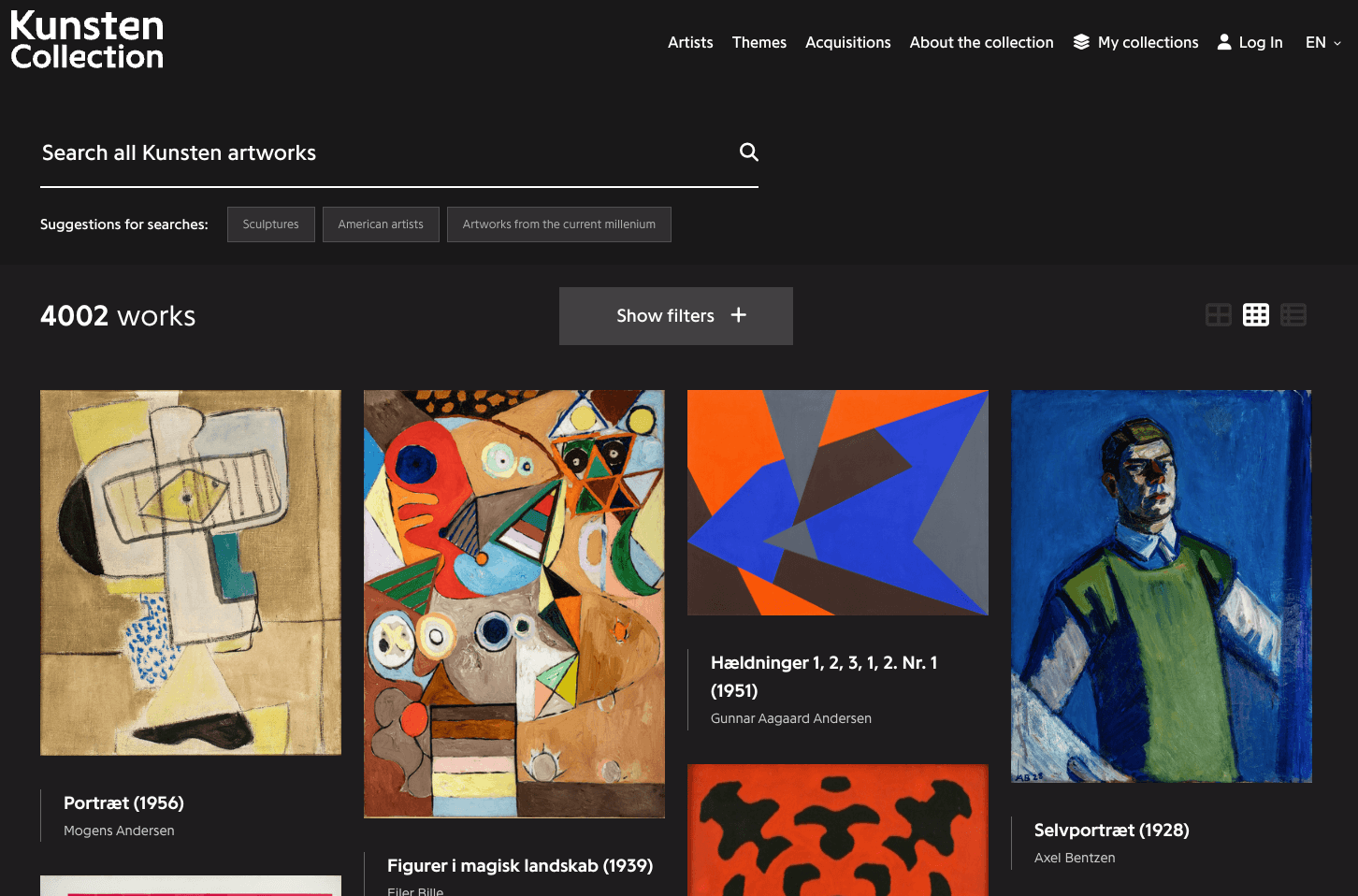Open the red and black pattern artwork
Viewport: 1358px width, 896px height.
tap(838, 831)
